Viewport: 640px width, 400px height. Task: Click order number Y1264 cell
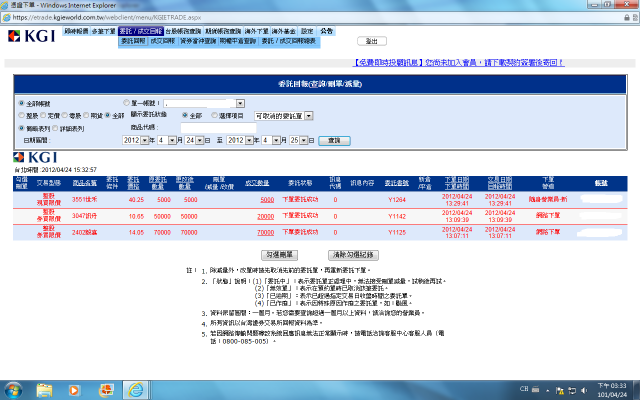pyautogui.click(x=397, y=200)
